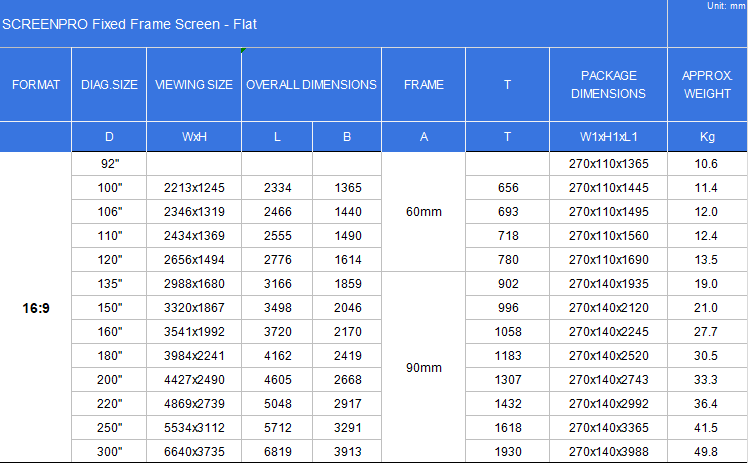Screen dimensions: 748x463
Task: Select the 92" diagonal size cell
Action: pos(109,163)
